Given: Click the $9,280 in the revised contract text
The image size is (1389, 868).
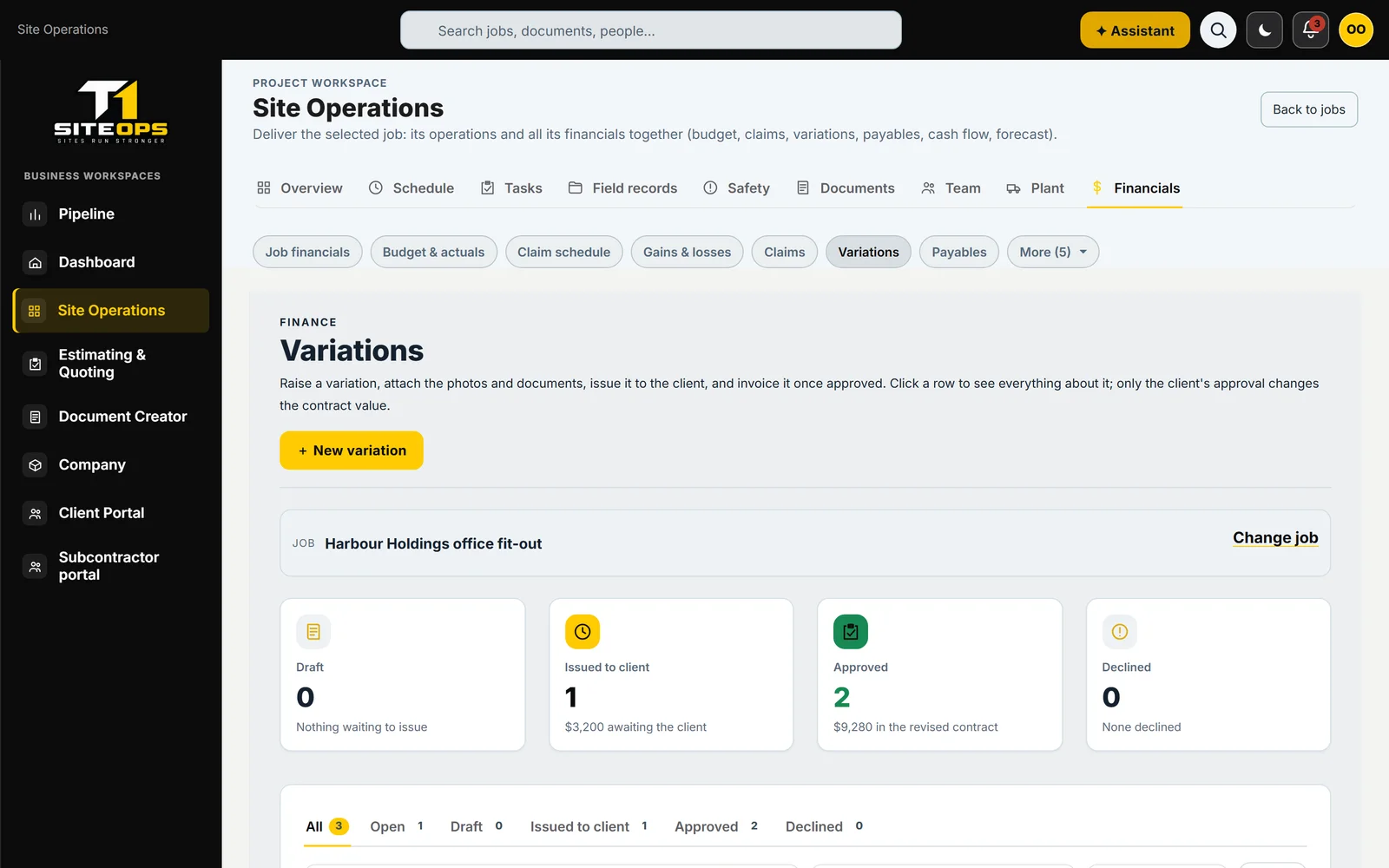Looking at the screenshot, I should (x=915, y=727).
